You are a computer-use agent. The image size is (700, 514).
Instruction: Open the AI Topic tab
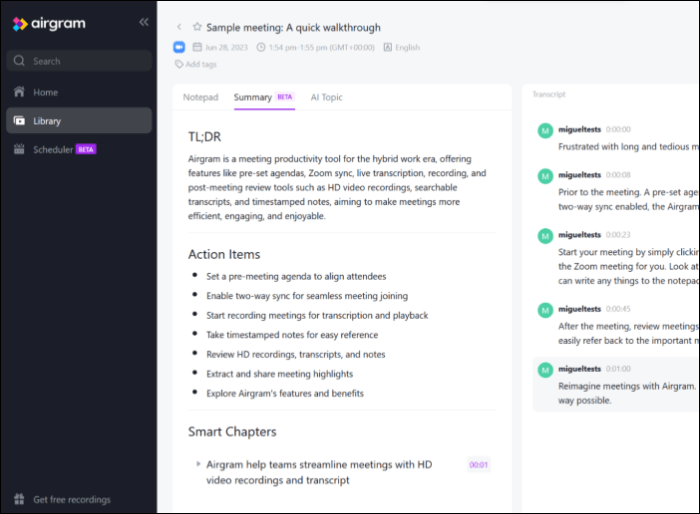coord(326,97)
